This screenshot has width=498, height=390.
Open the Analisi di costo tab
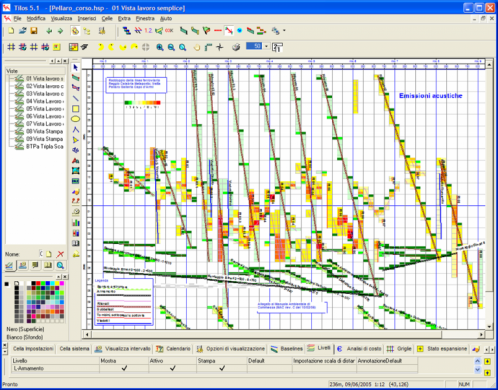click(359, 349)
